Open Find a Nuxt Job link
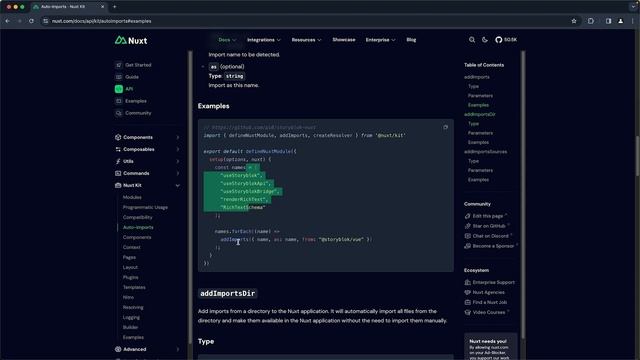Image resolution: width=640 pixels, height=360 pixels. [x=486, y=302]
